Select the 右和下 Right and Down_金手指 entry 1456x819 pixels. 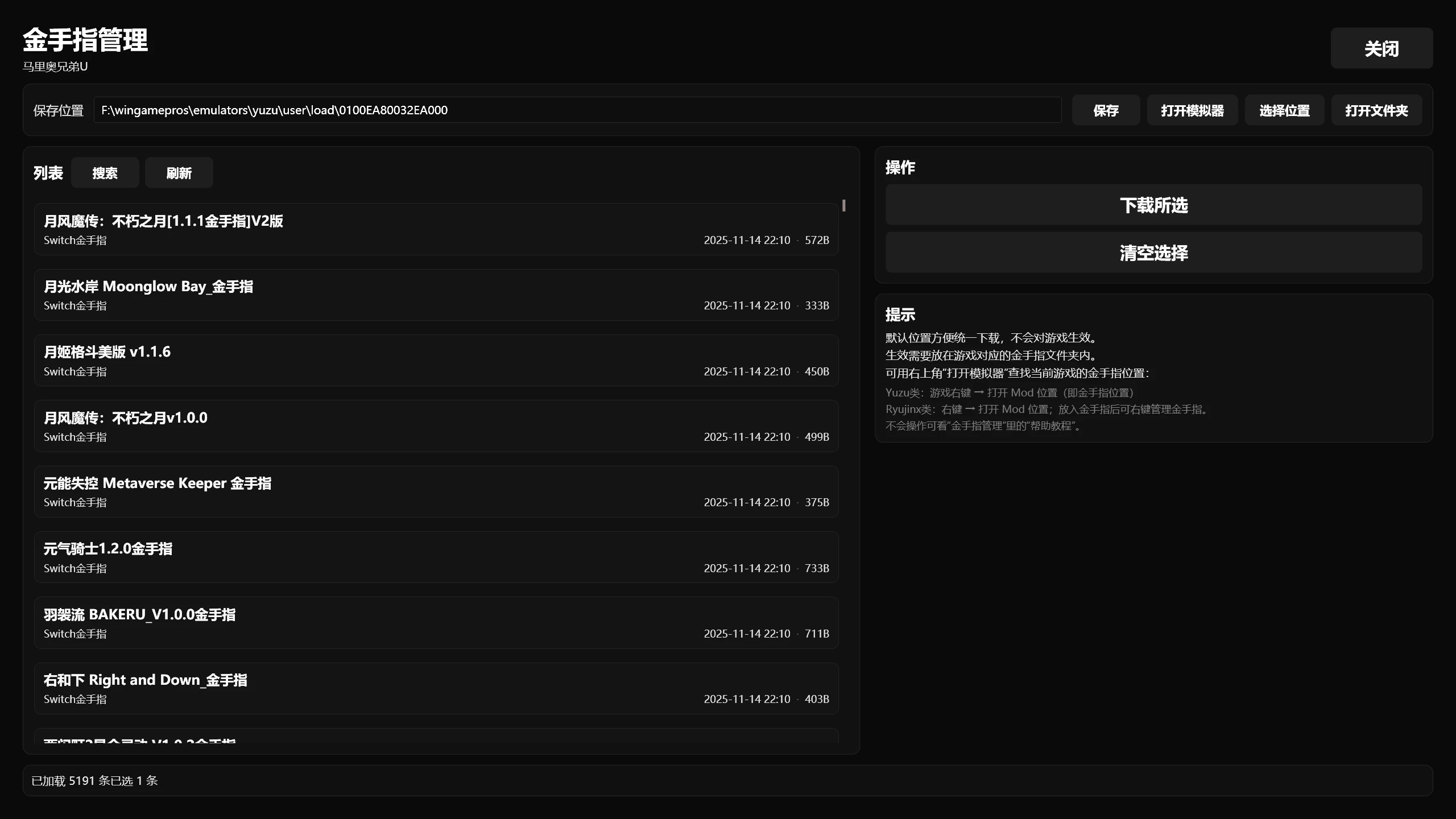point(436,688)
